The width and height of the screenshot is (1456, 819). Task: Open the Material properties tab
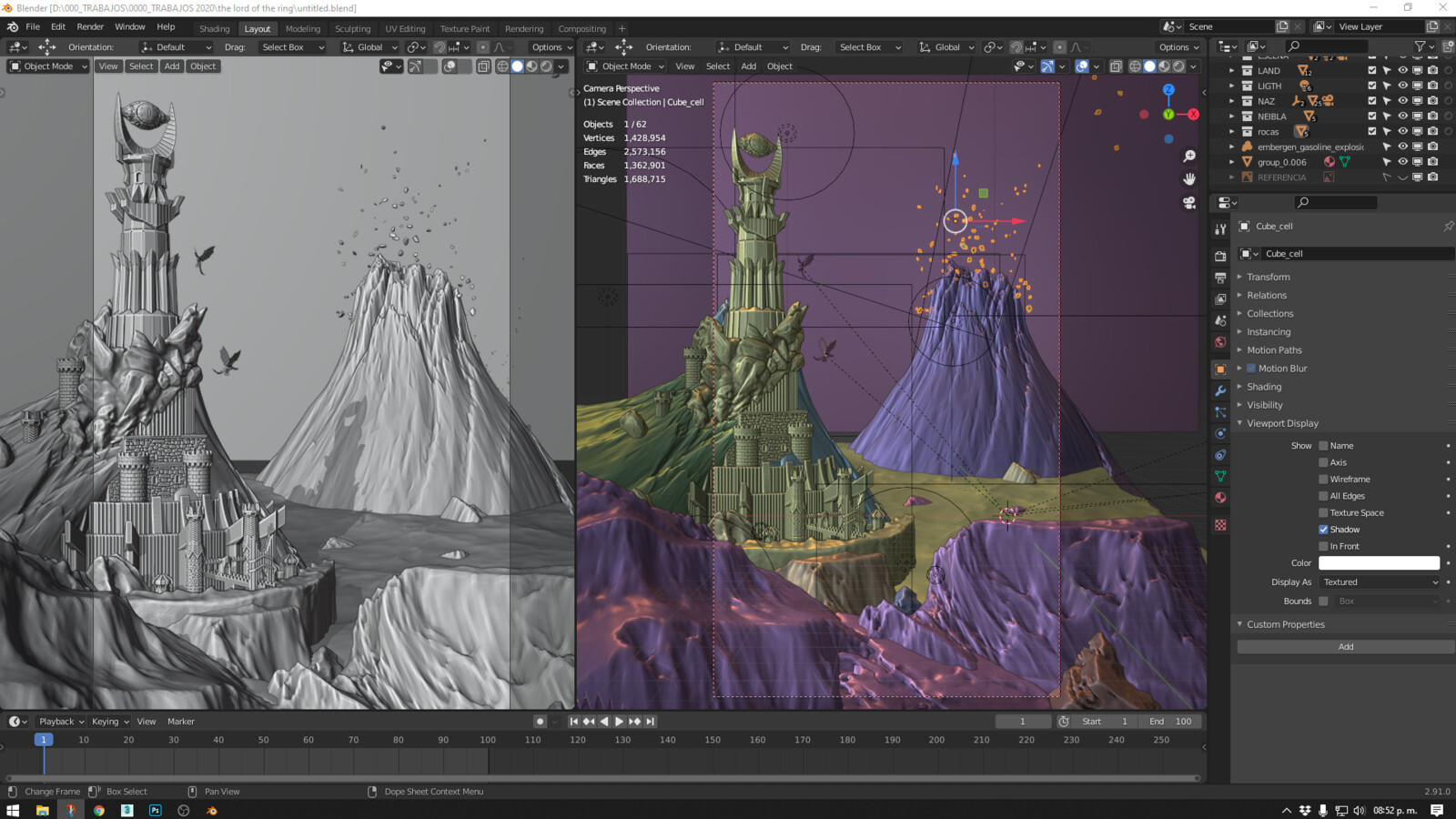1220,498
